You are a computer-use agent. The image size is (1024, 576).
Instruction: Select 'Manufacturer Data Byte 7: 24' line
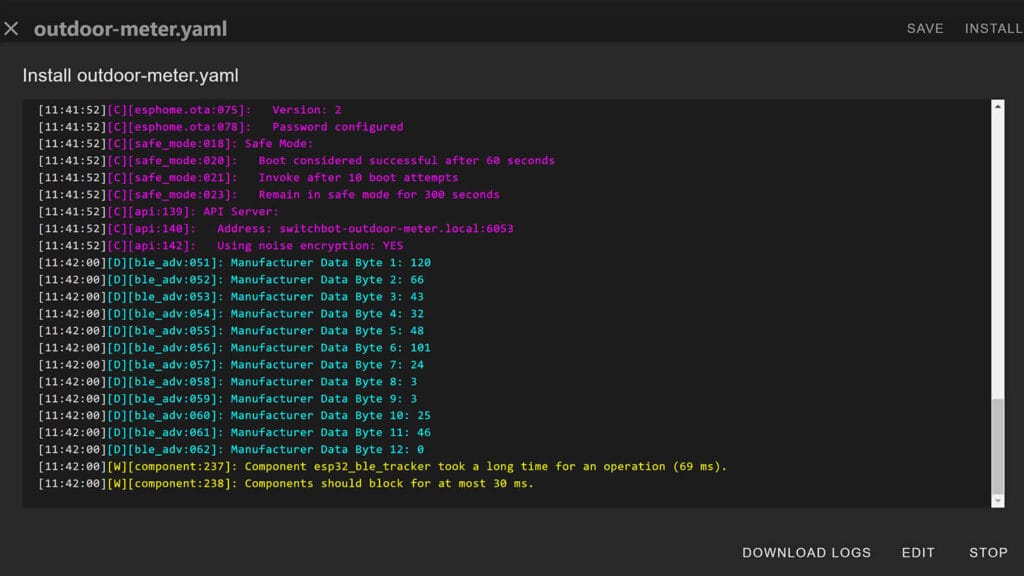pyautogui.click(x=231, y=364)
